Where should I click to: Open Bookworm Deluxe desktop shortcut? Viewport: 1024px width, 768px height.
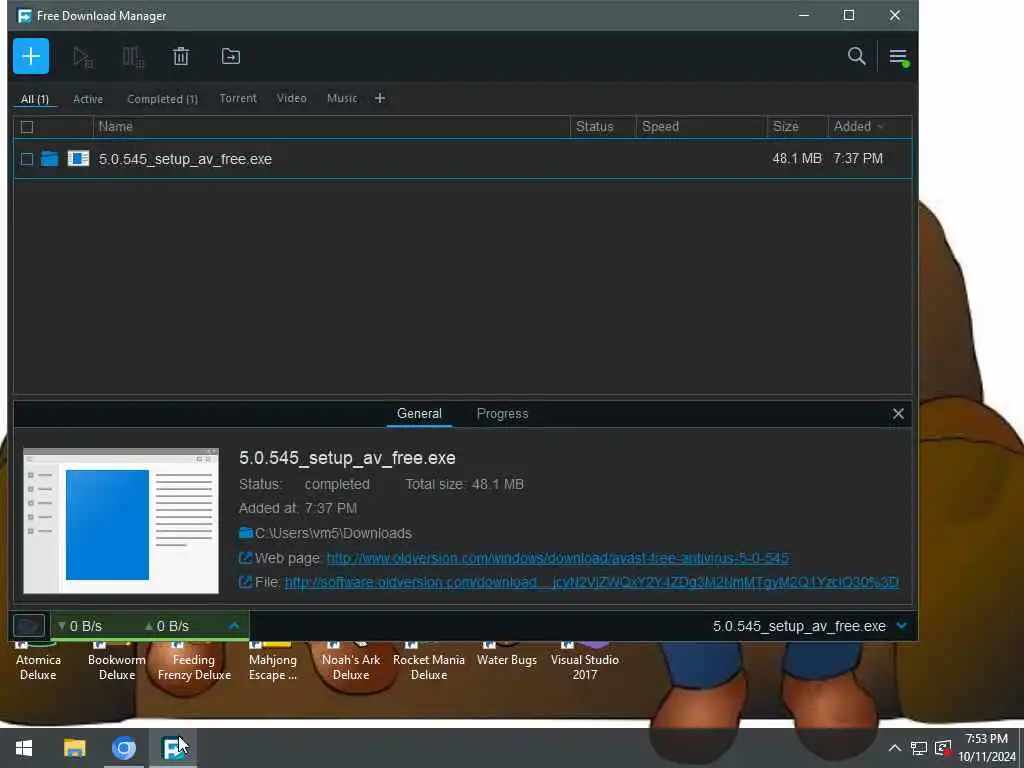pyautogui.click(x=117, y=664)
